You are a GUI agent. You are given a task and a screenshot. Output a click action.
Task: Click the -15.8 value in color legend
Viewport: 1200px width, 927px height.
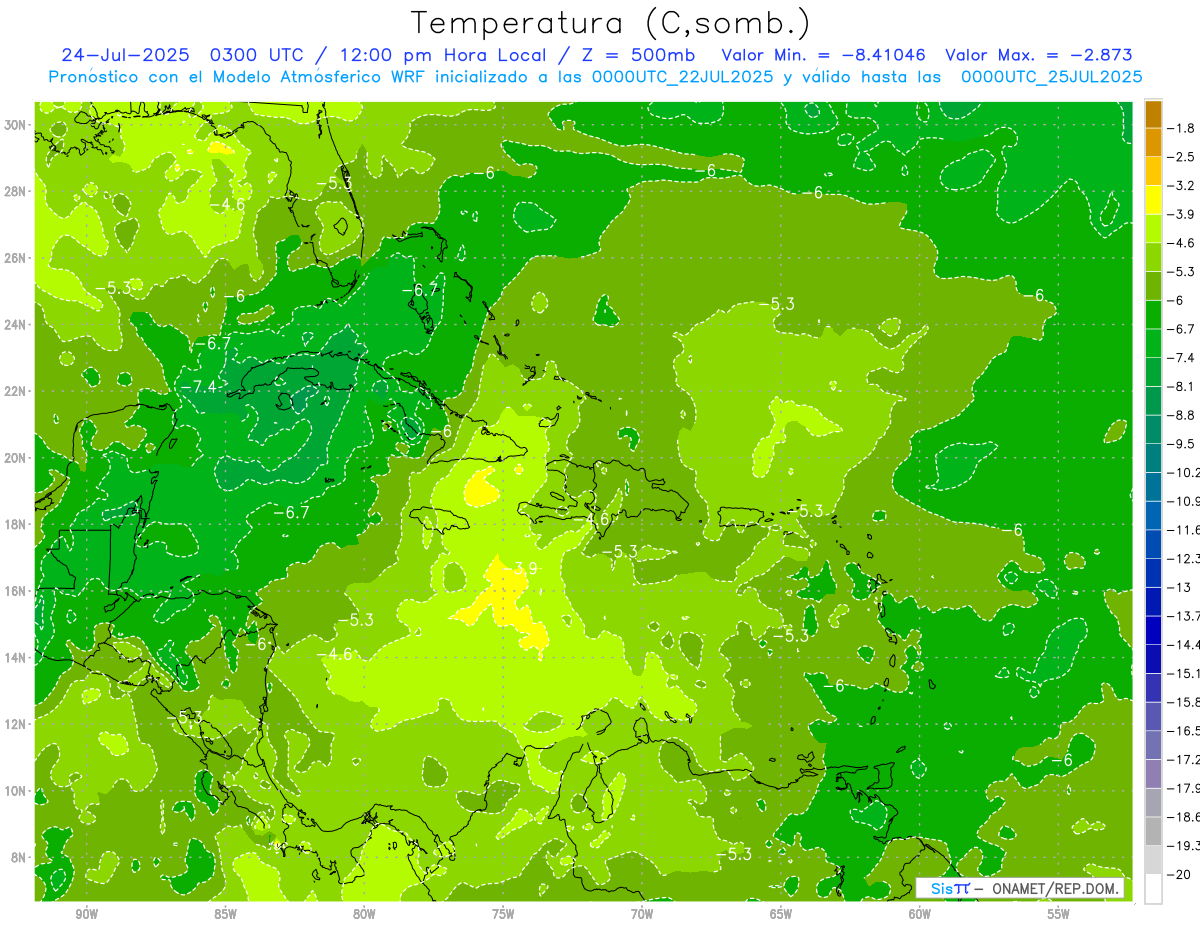click(1184, 702)
